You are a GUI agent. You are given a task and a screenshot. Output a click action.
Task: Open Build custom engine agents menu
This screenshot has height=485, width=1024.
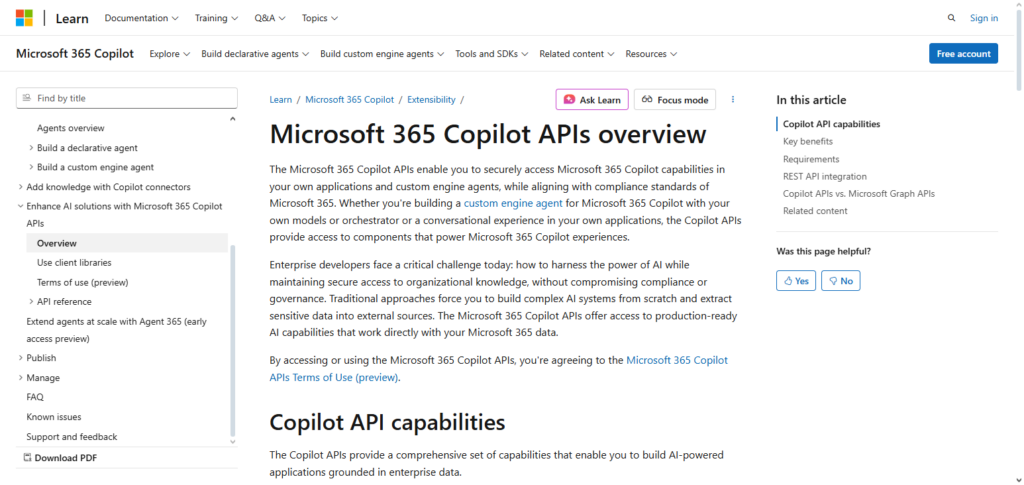click(382, 54)
